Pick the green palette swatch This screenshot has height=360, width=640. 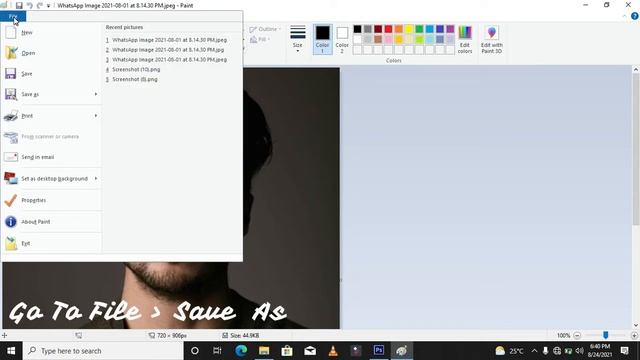click(x=419, y=29)
